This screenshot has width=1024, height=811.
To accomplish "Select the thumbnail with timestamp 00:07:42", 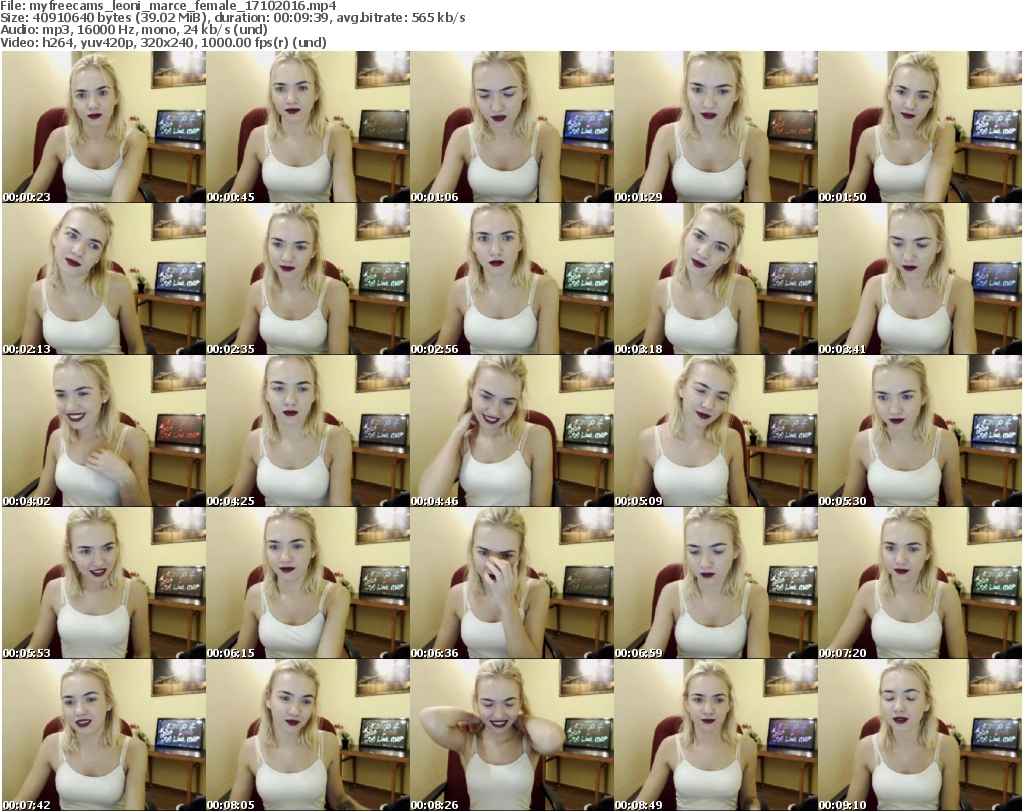I will pyautogui.click(x=104, y=735).
